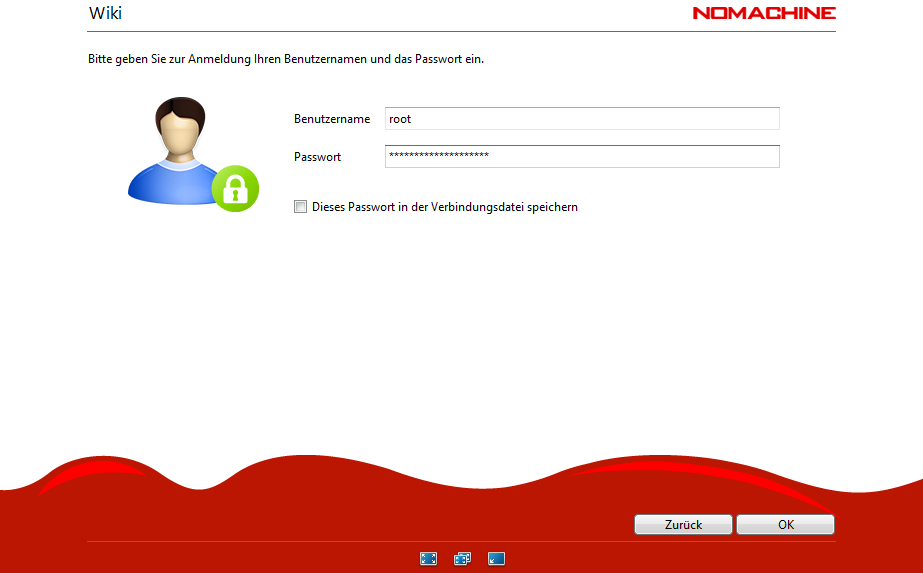This screenshot has height=573, width=923.
Task: Click the fullscreen on all monitors icon
Action: click(462, 559)
